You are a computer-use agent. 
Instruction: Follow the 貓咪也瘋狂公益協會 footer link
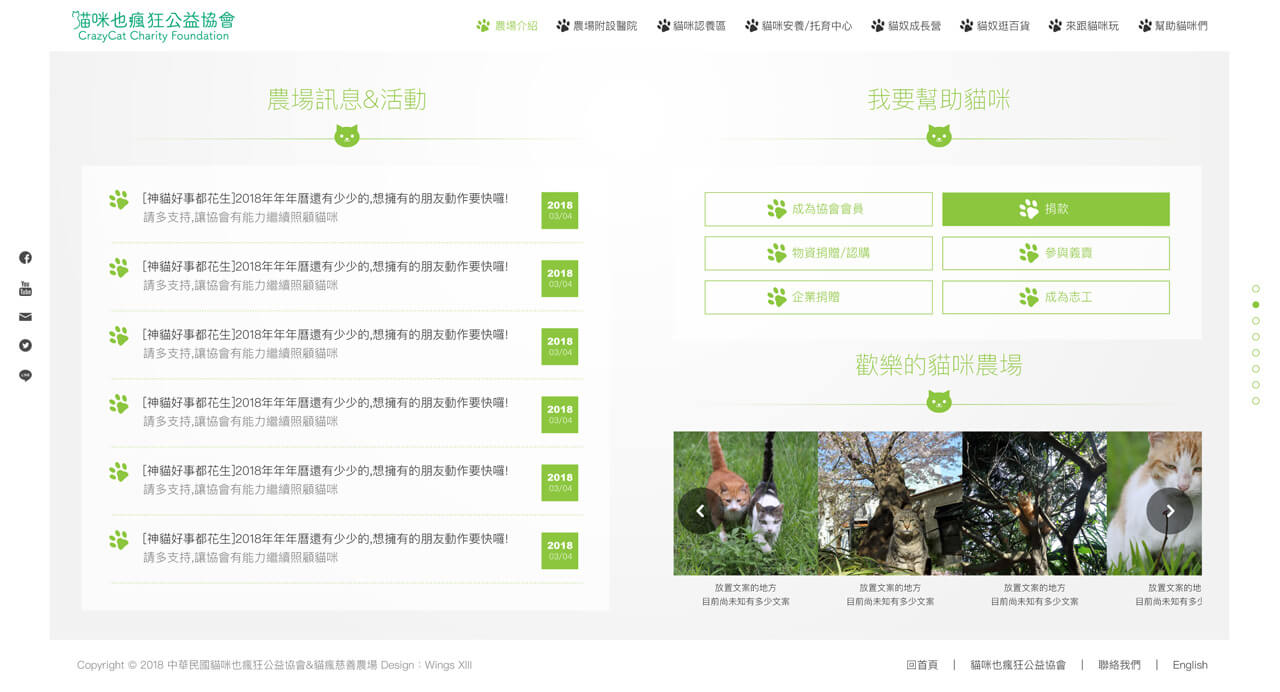click(1018, 665)
